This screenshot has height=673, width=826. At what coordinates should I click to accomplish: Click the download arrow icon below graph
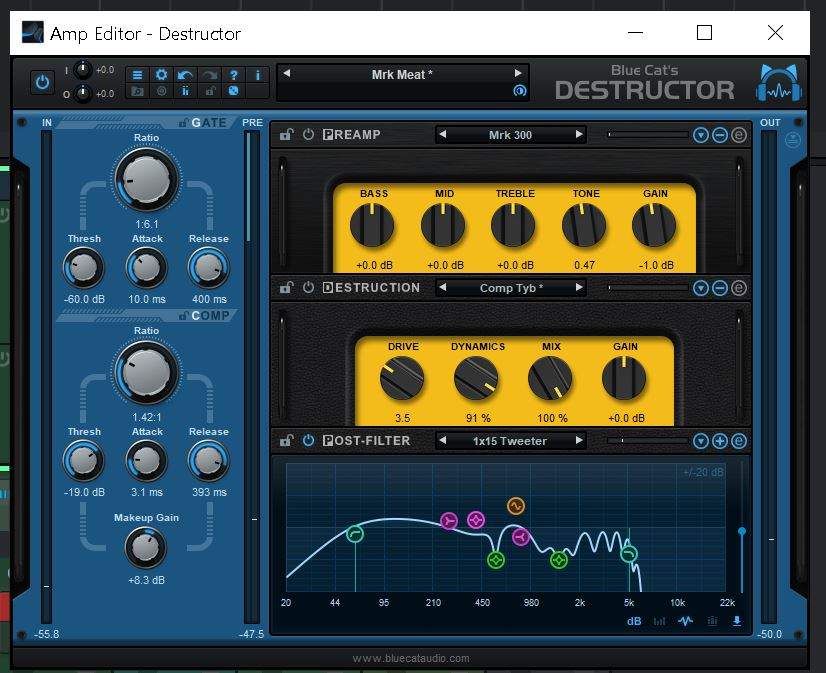(x=737, y=621)
